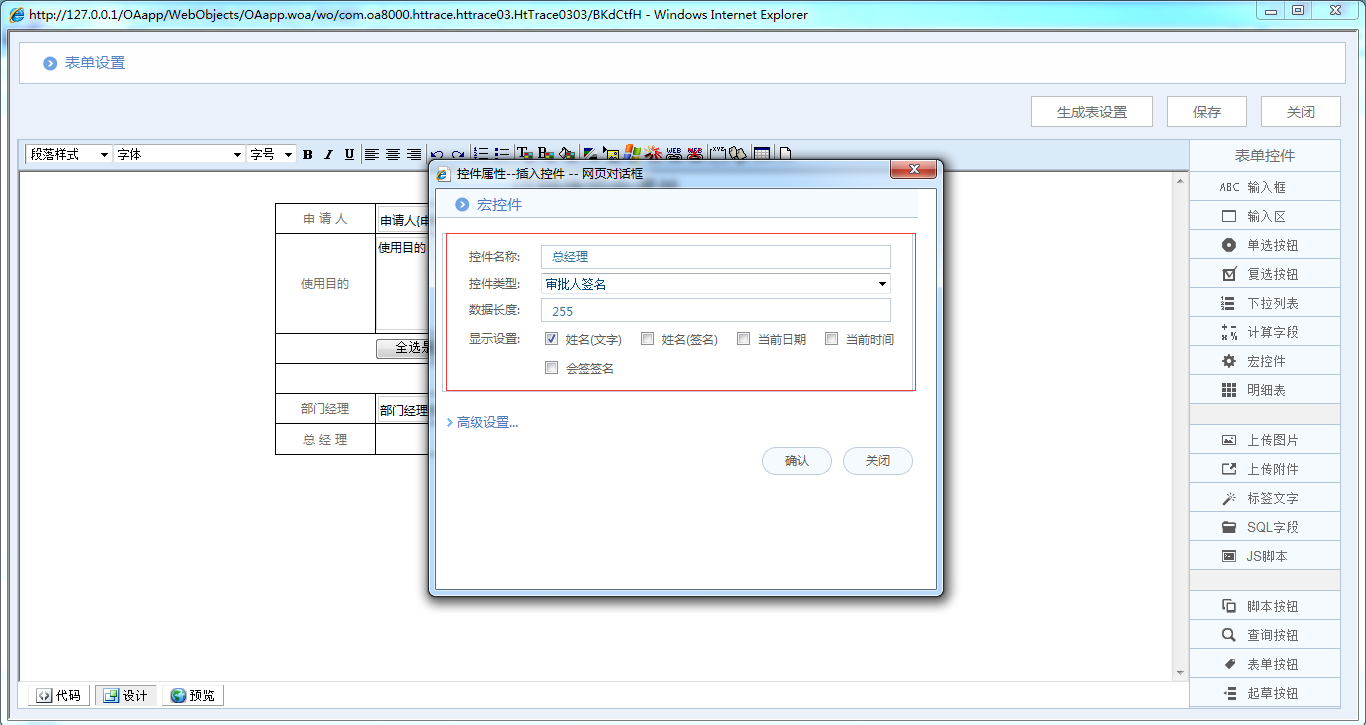1366x725 pixels.
Task: Click the 确认 button in dialog
Action: [x=796, y=461]
